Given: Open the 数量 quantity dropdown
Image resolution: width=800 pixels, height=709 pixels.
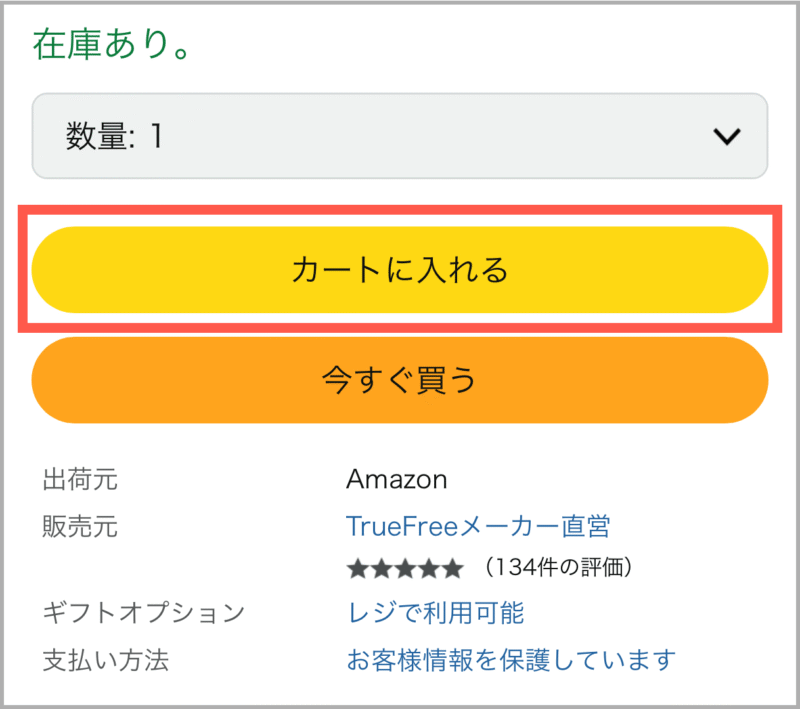Looking at the screenshot, I should point(399,136).
